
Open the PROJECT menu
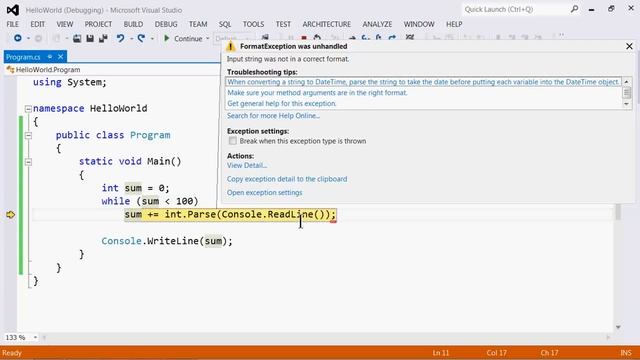[98, 24]
